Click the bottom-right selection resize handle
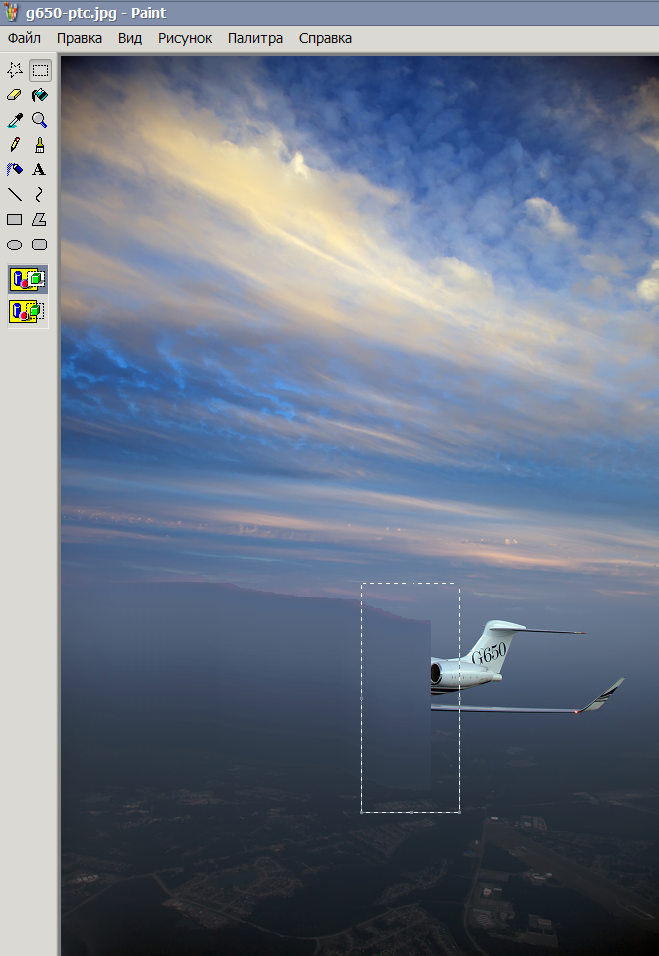The height and width of the screenshot is (956, 659). point(459,812)
